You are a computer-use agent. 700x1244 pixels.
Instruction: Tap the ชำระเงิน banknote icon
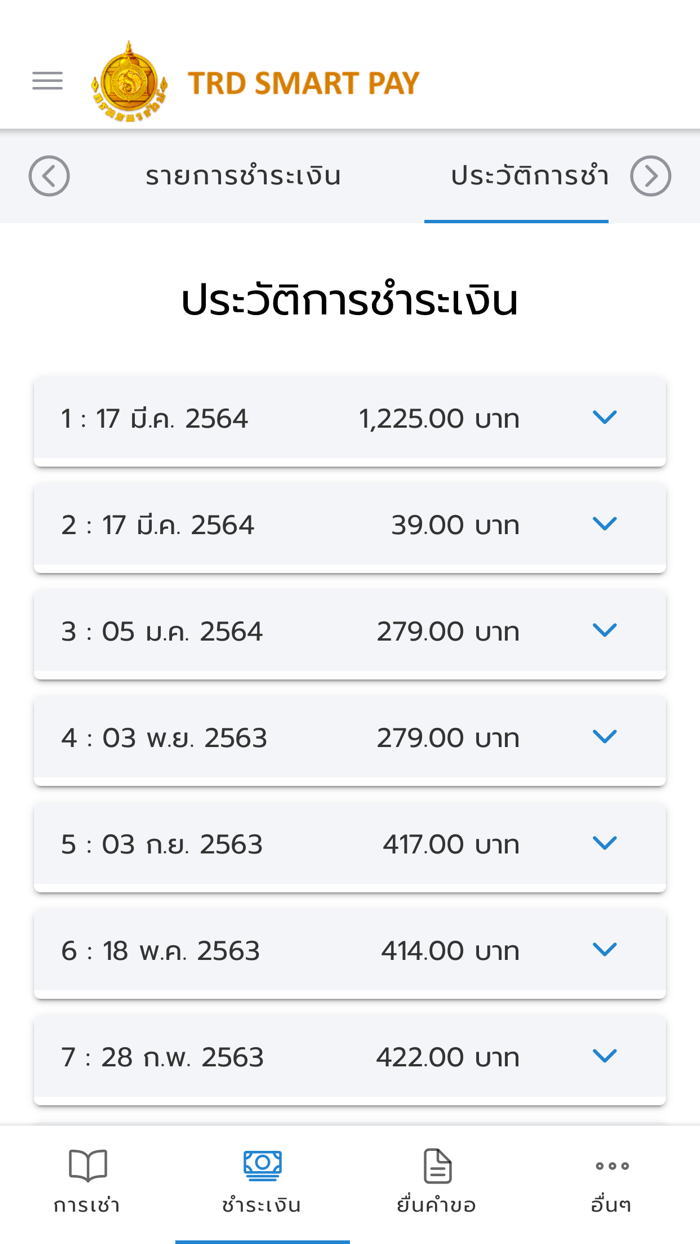point(262,1165)
